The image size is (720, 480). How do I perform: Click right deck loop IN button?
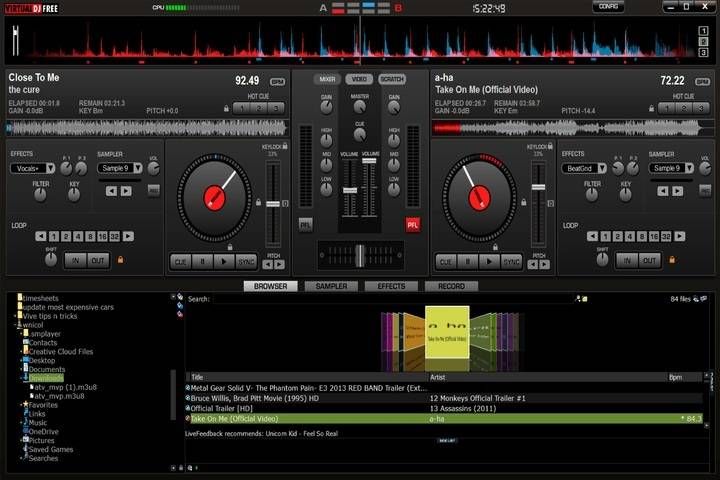tap(627, 261)
